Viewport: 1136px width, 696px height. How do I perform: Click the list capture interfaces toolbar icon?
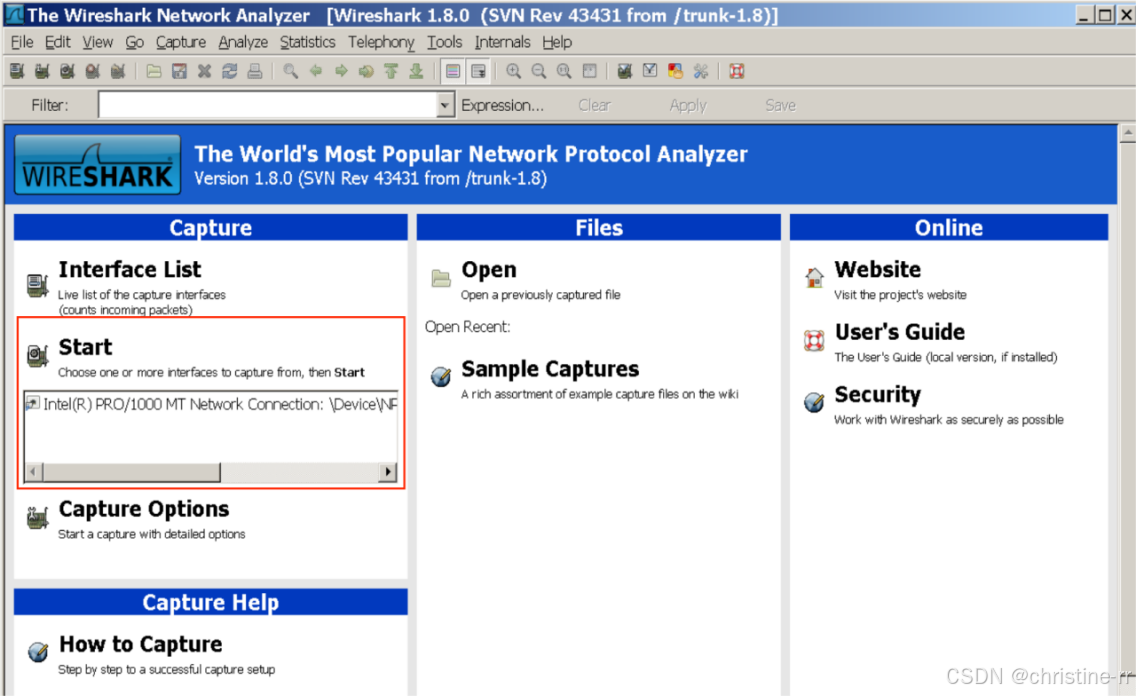[17, 71]
